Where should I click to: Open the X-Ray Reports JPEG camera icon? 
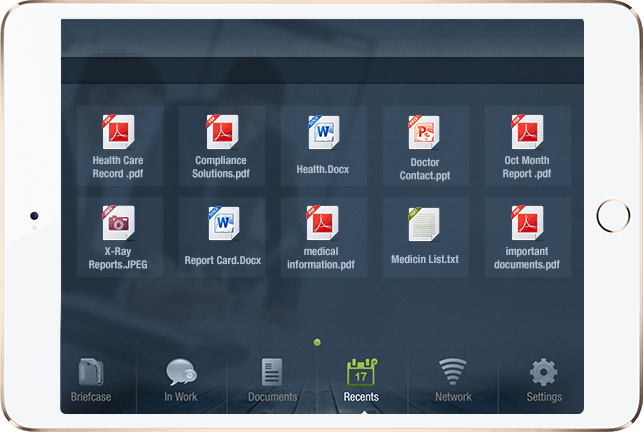tap(118, 222)
